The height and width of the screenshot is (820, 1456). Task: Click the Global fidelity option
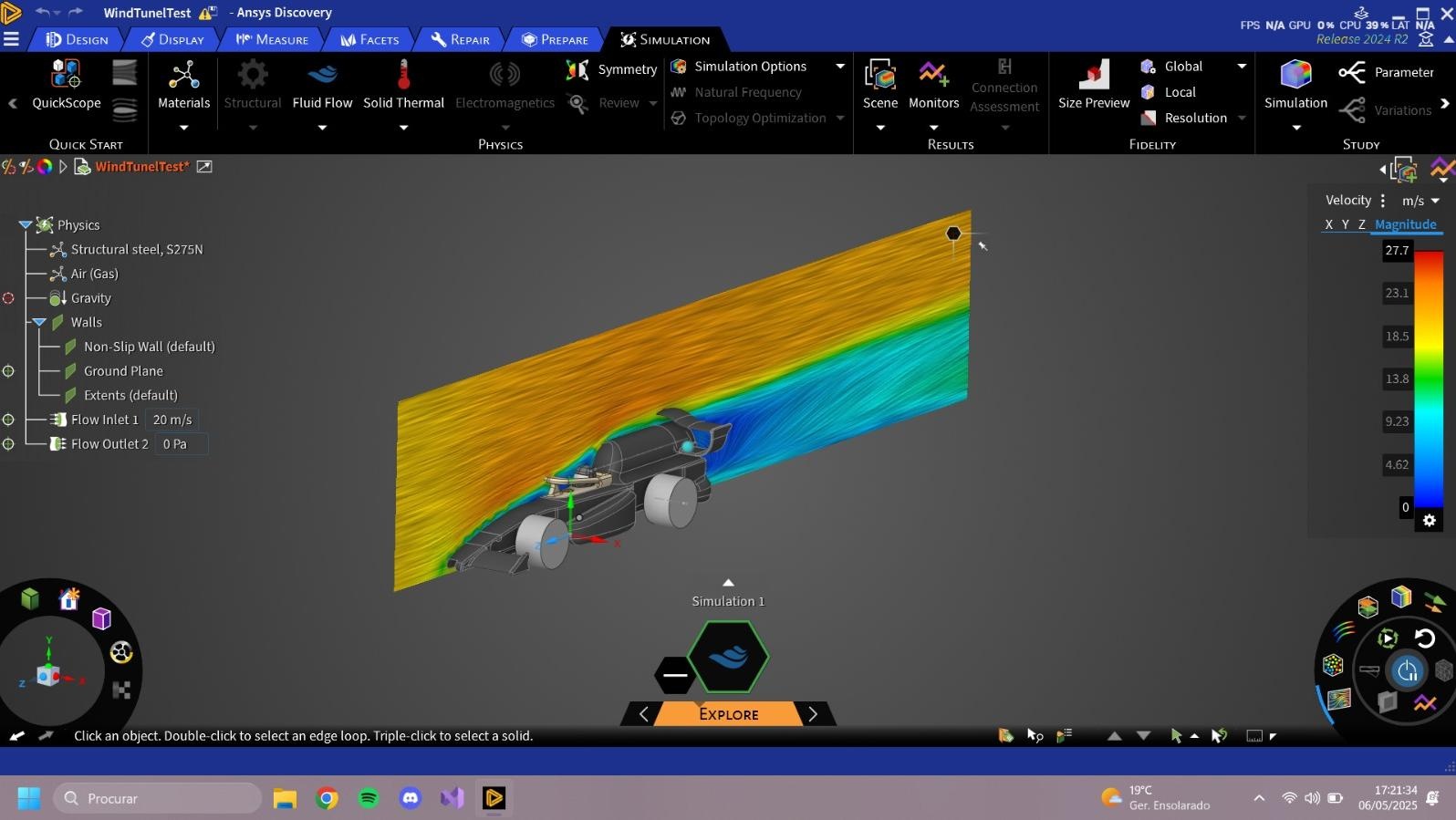(1172, 67)
